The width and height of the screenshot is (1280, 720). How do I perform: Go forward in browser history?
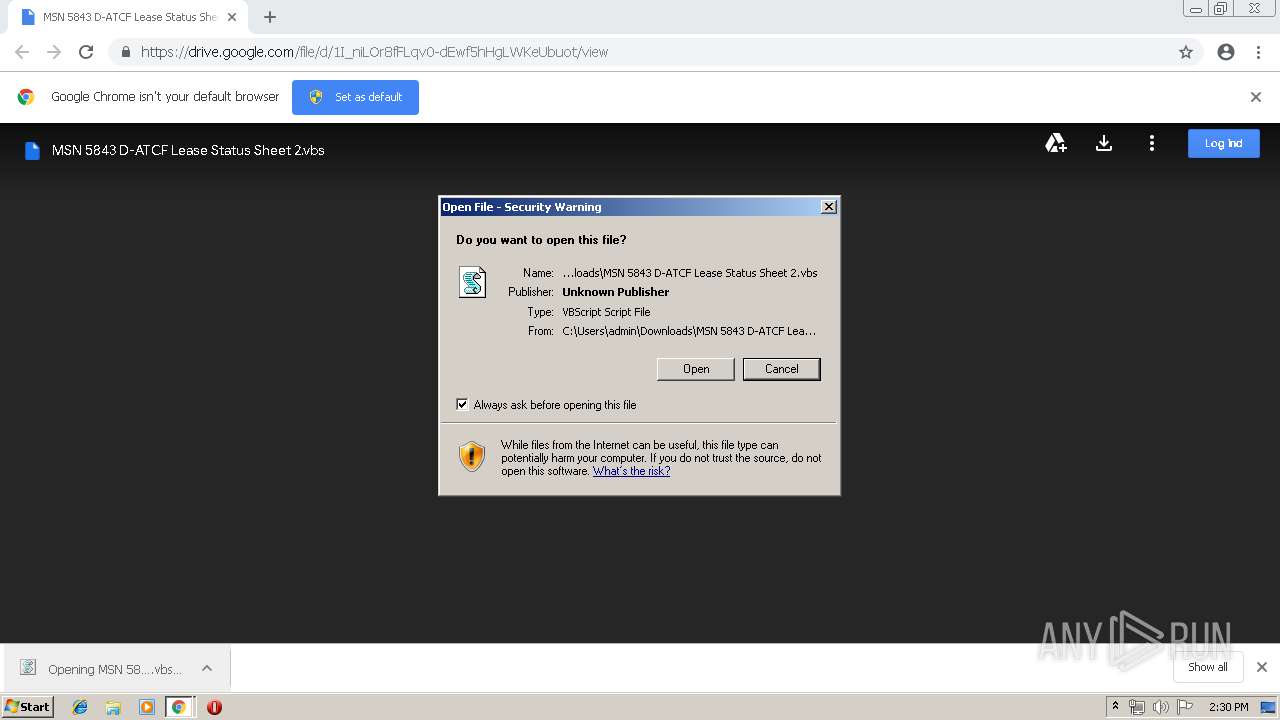point(54,52)
